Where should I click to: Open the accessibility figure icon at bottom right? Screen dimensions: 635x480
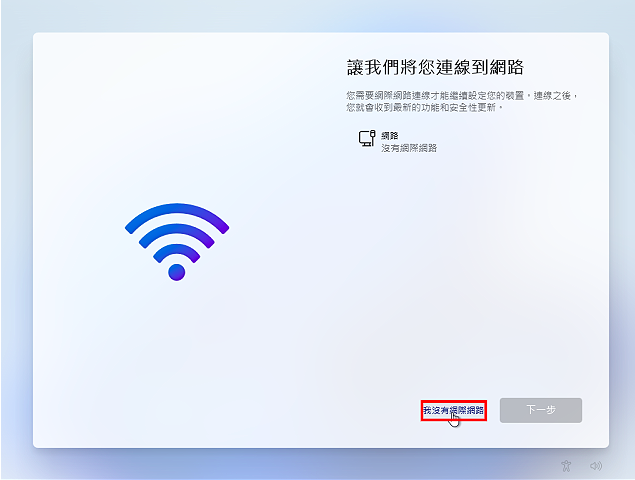(566, 466)
